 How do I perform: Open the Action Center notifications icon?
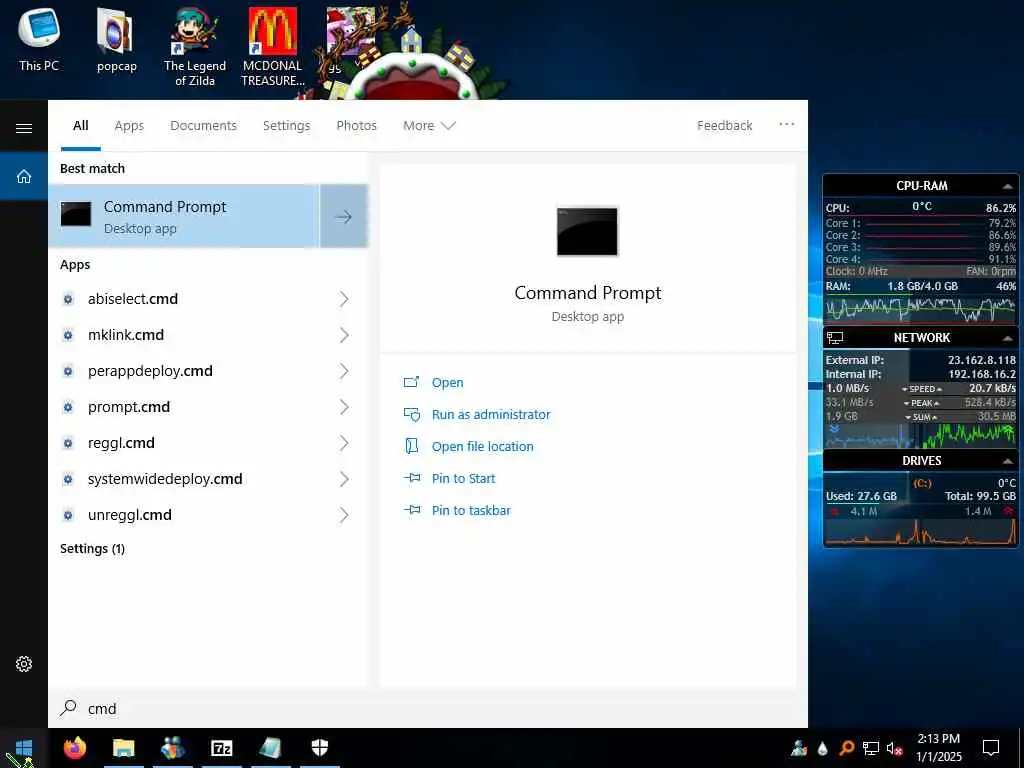click(x=991, y=748)
